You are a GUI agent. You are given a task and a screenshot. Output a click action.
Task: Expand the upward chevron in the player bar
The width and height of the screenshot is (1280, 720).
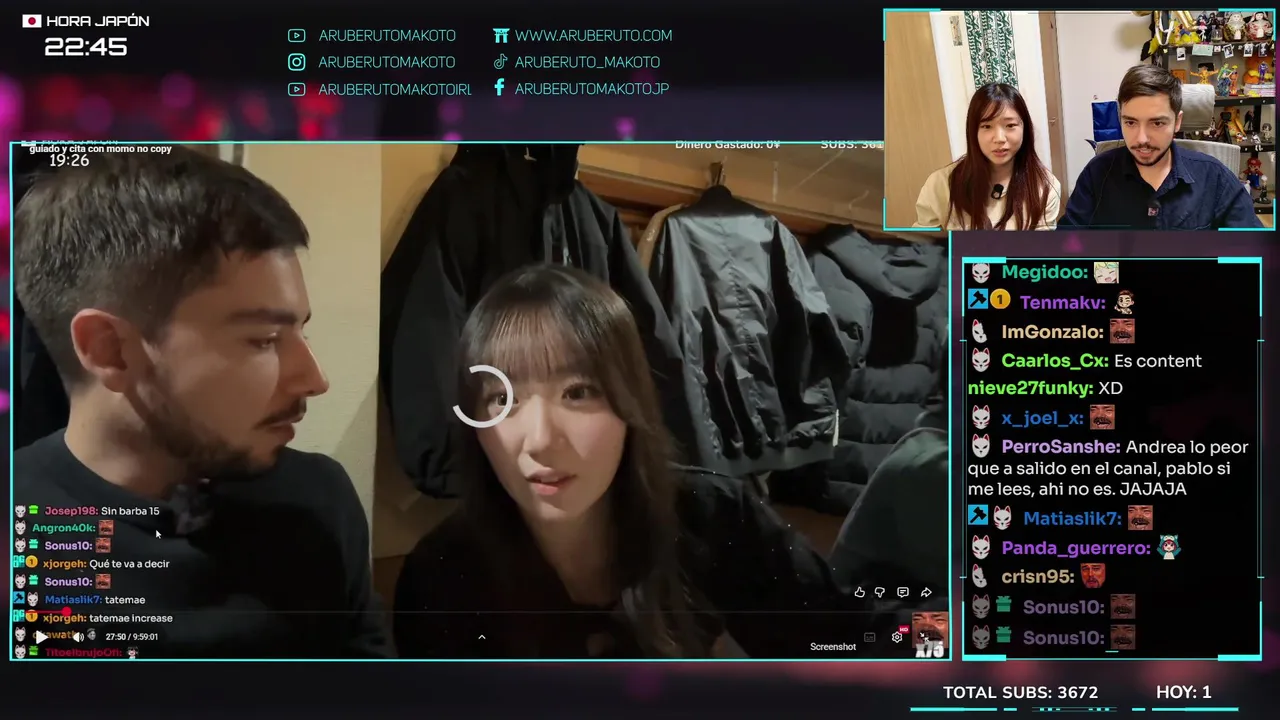tap(481, 637)
